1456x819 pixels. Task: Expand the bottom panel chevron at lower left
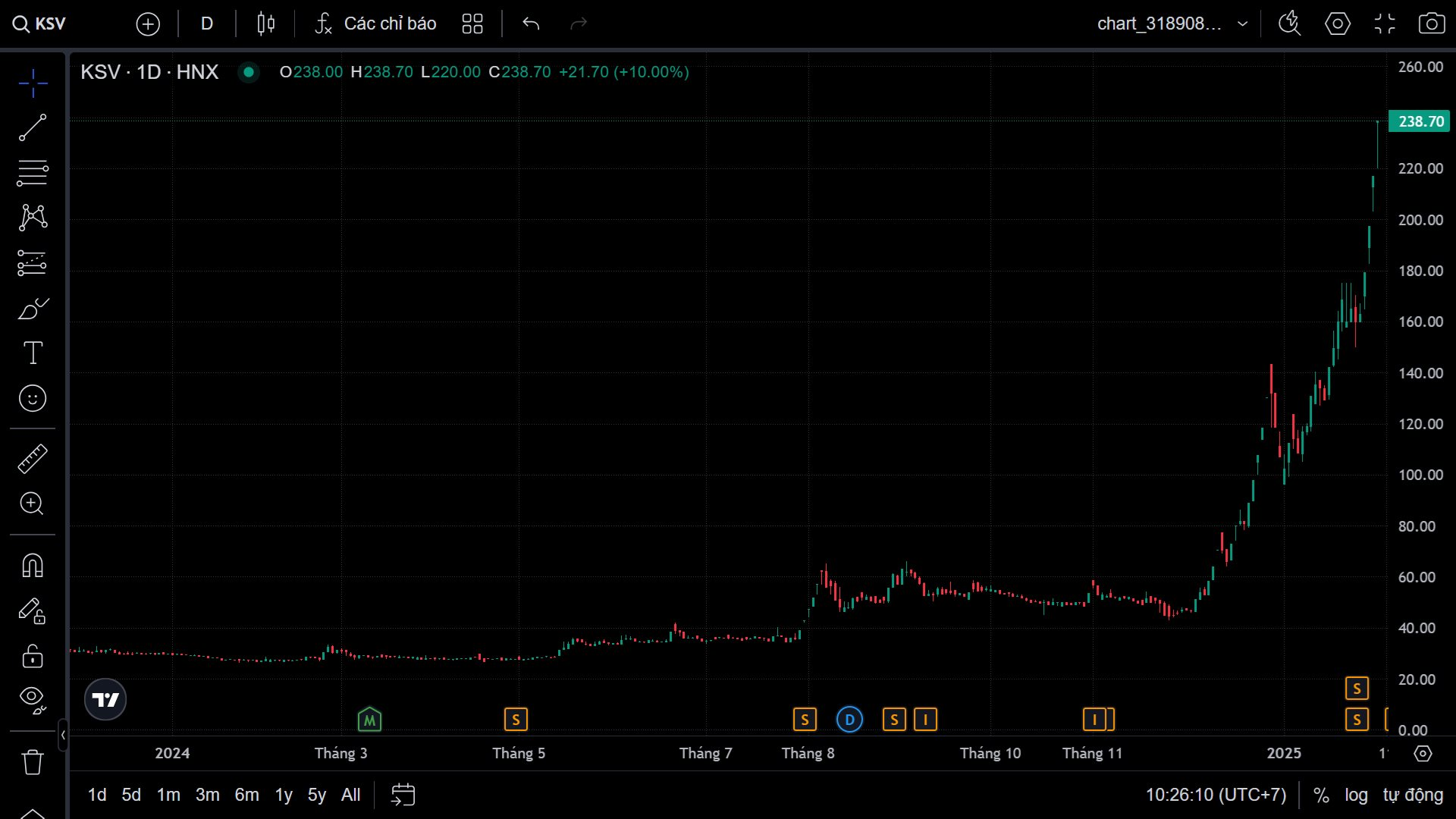tap(33, 813)
